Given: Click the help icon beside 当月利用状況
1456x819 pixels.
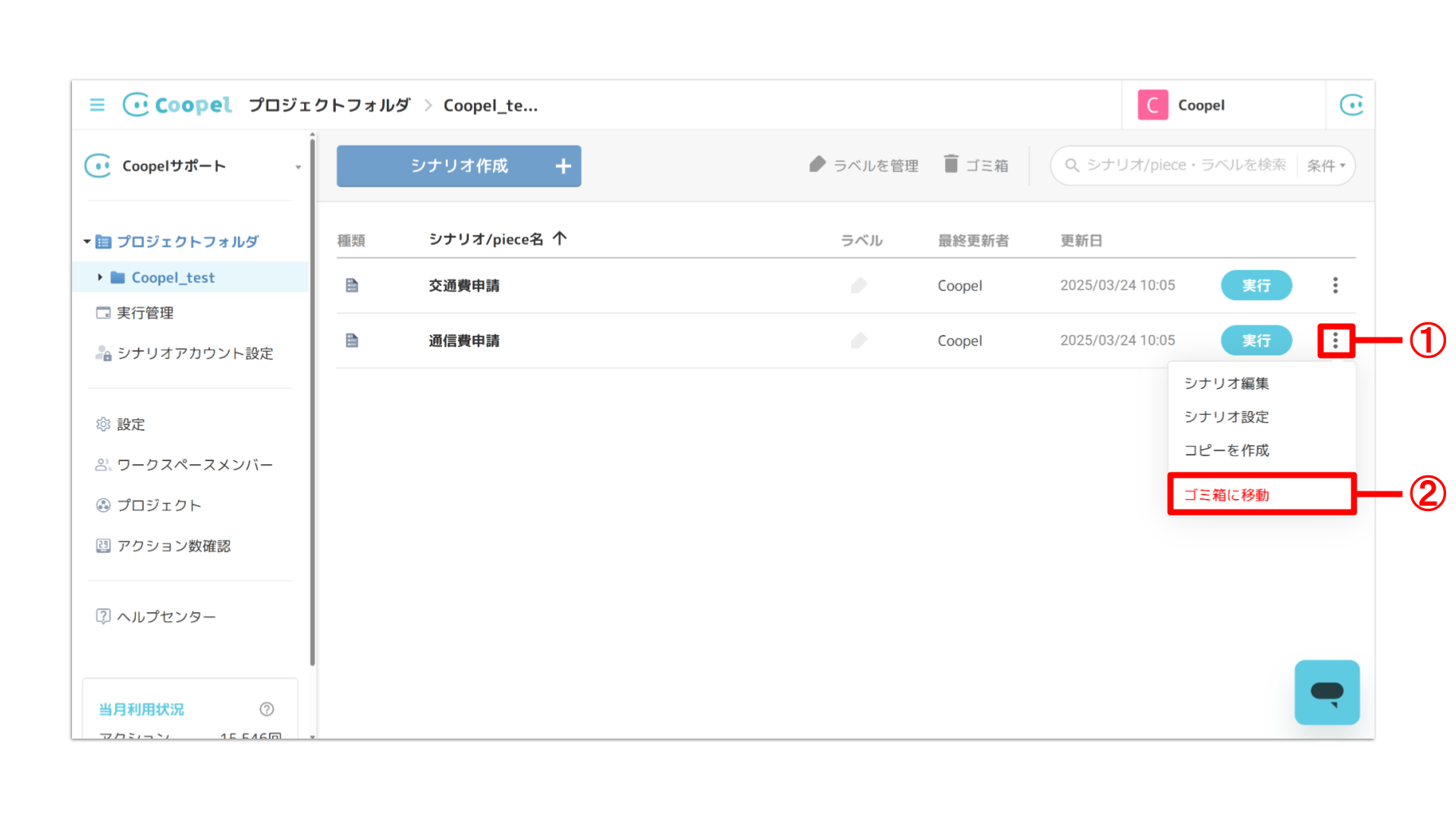Looking at the screenshot, I should tap(267, 709).
